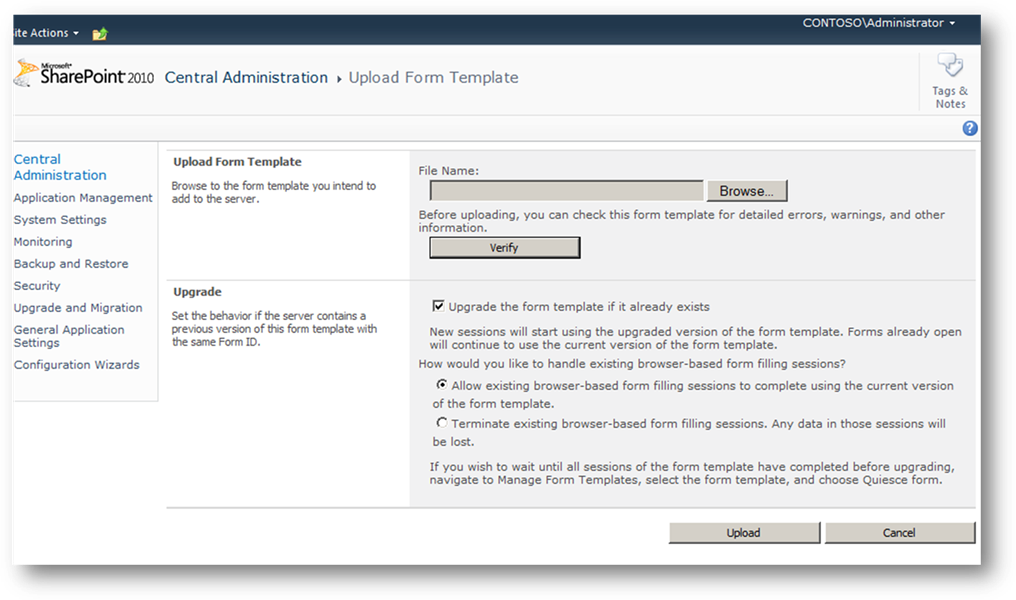Open Backup and Restore link
Viewport: 1016px width, 600px height.
71,264
